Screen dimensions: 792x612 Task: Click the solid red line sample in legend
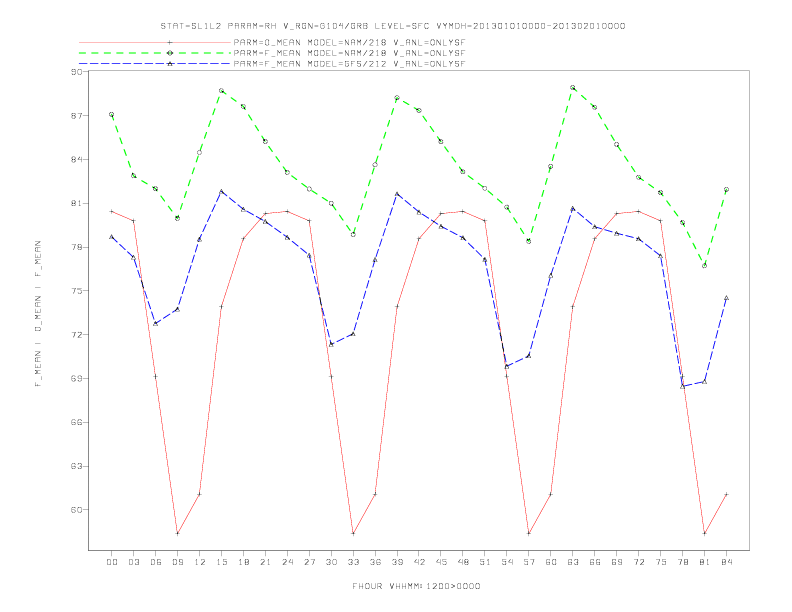[155, 42]
